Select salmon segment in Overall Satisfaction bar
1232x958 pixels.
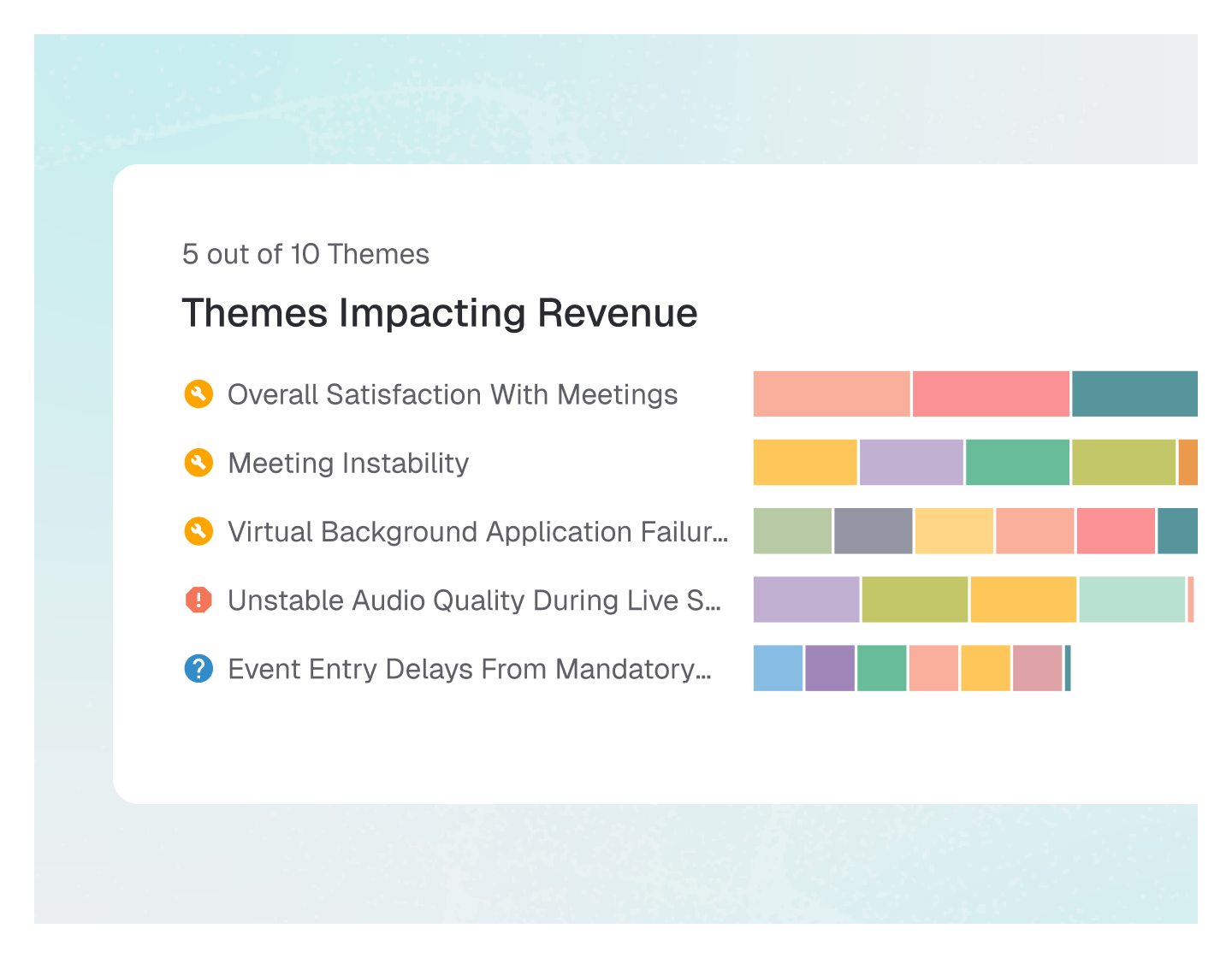tap(832, 393)
